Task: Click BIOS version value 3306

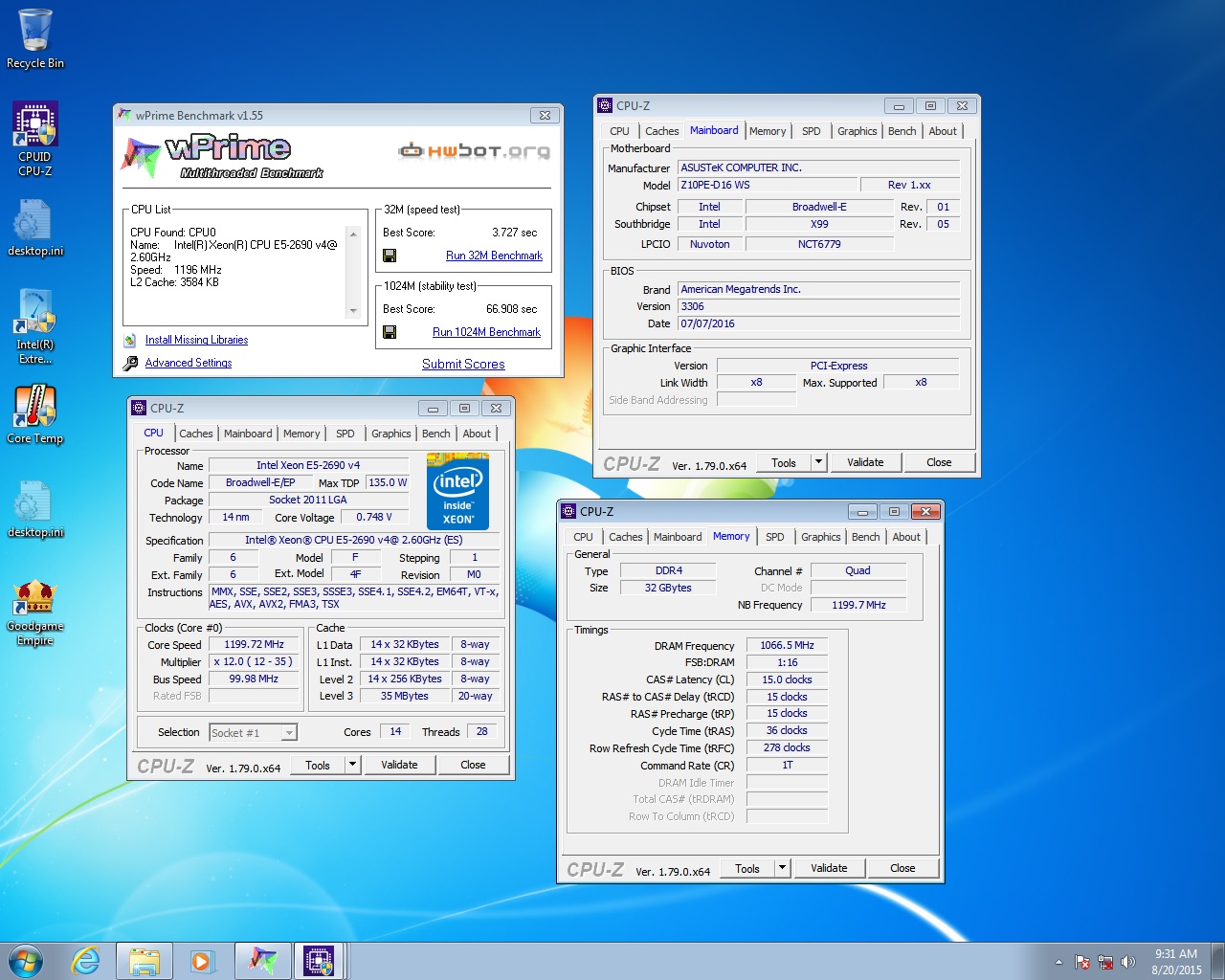Action: (818, 306)
